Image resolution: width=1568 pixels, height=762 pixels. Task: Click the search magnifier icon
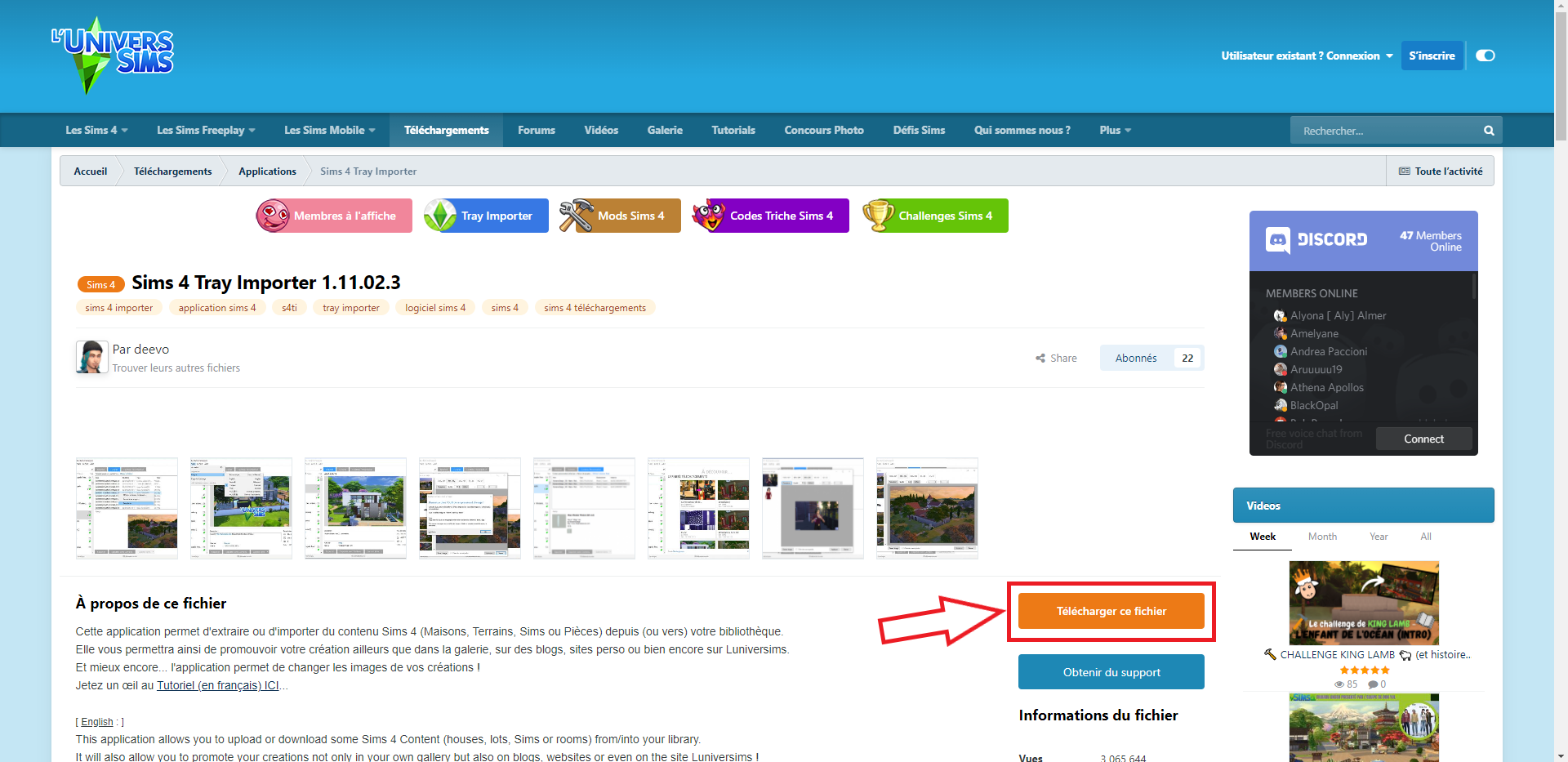point(1489,131)
